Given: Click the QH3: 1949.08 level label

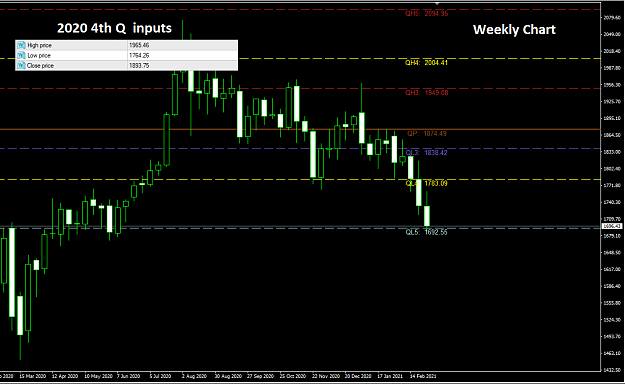Looking at the screenshot, I should 426,93.
